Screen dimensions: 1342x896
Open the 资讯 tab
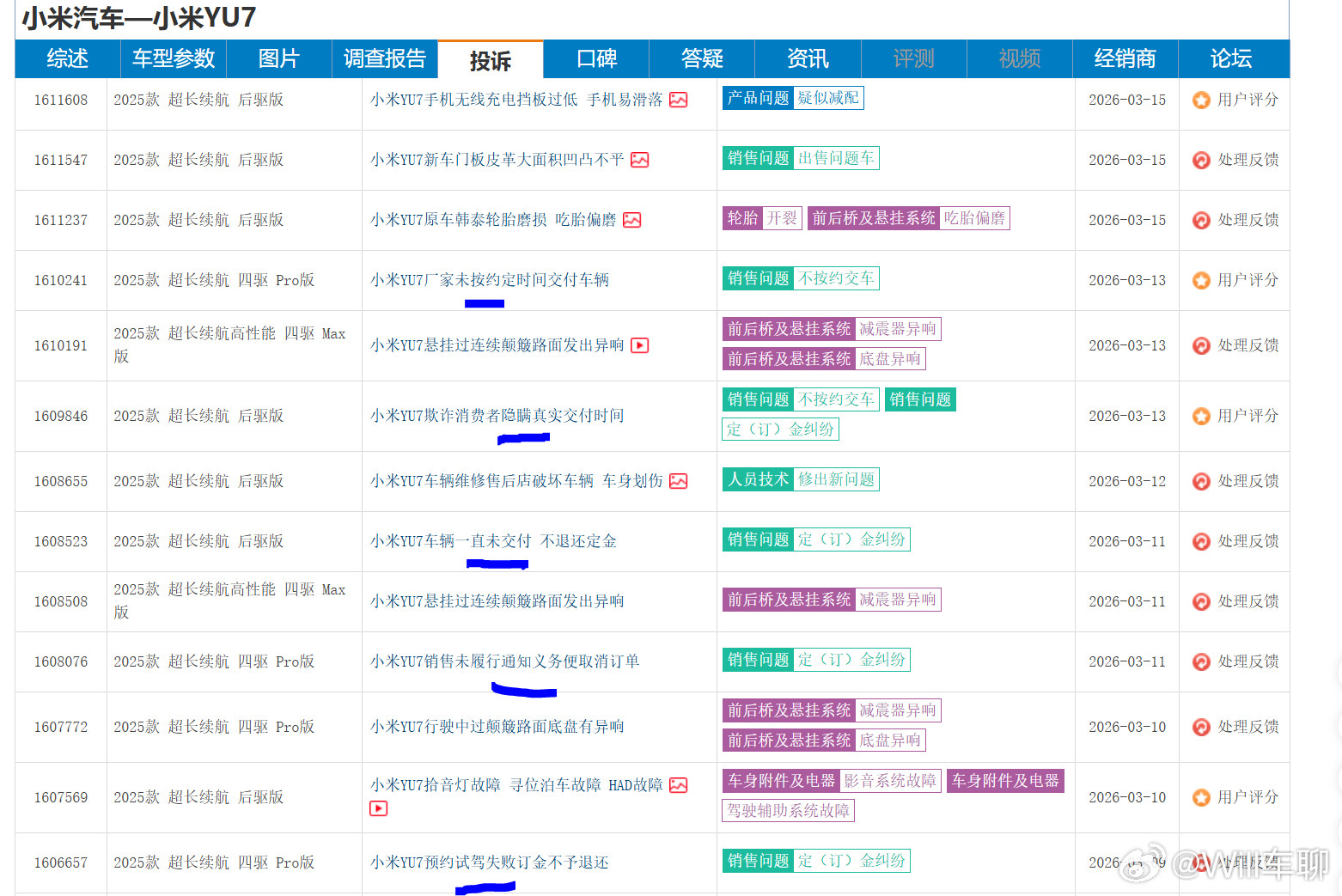[x=808, y=58]
